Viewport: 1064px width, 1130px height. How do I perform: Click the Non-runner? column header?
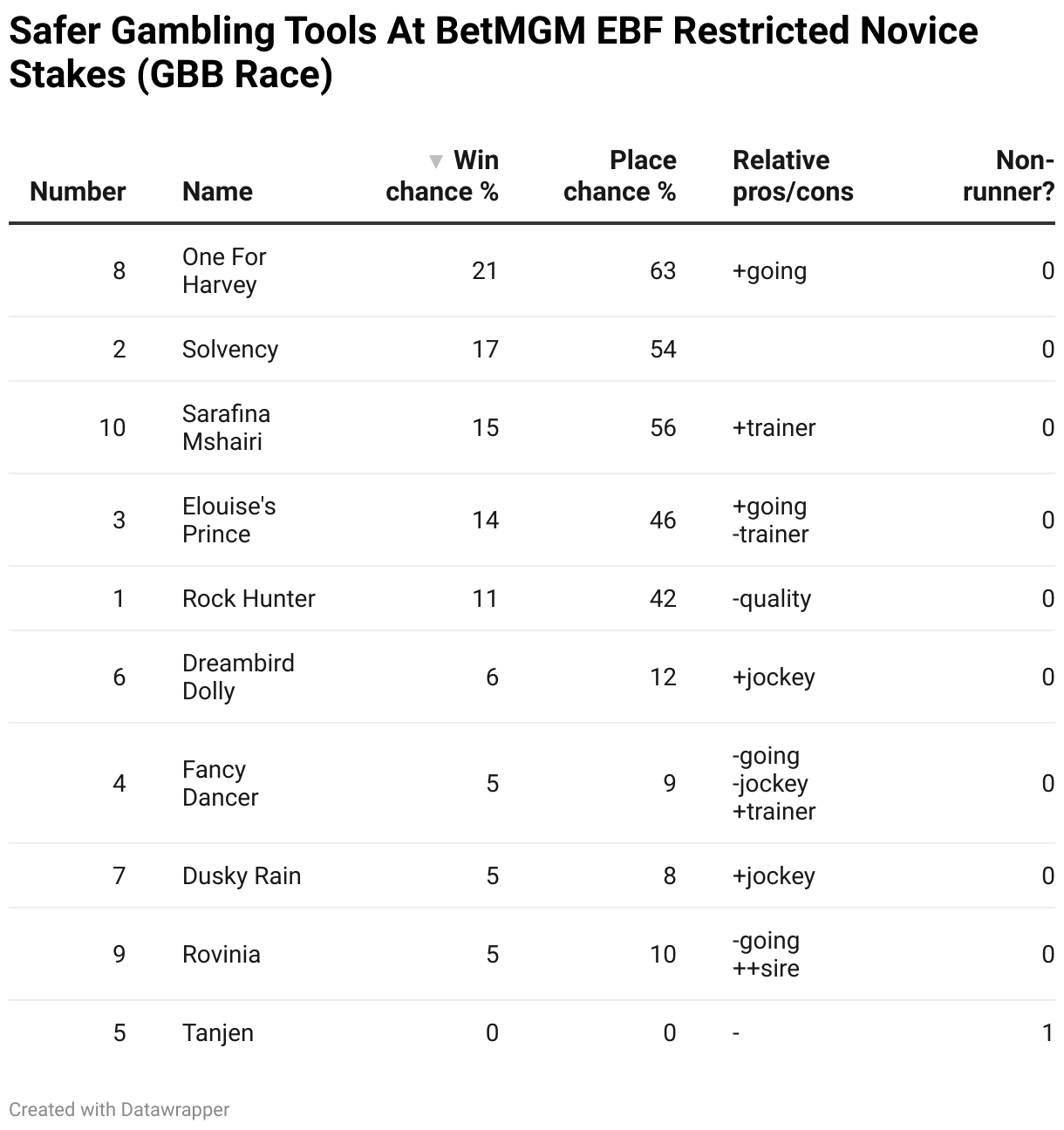tap(1009, 176)
